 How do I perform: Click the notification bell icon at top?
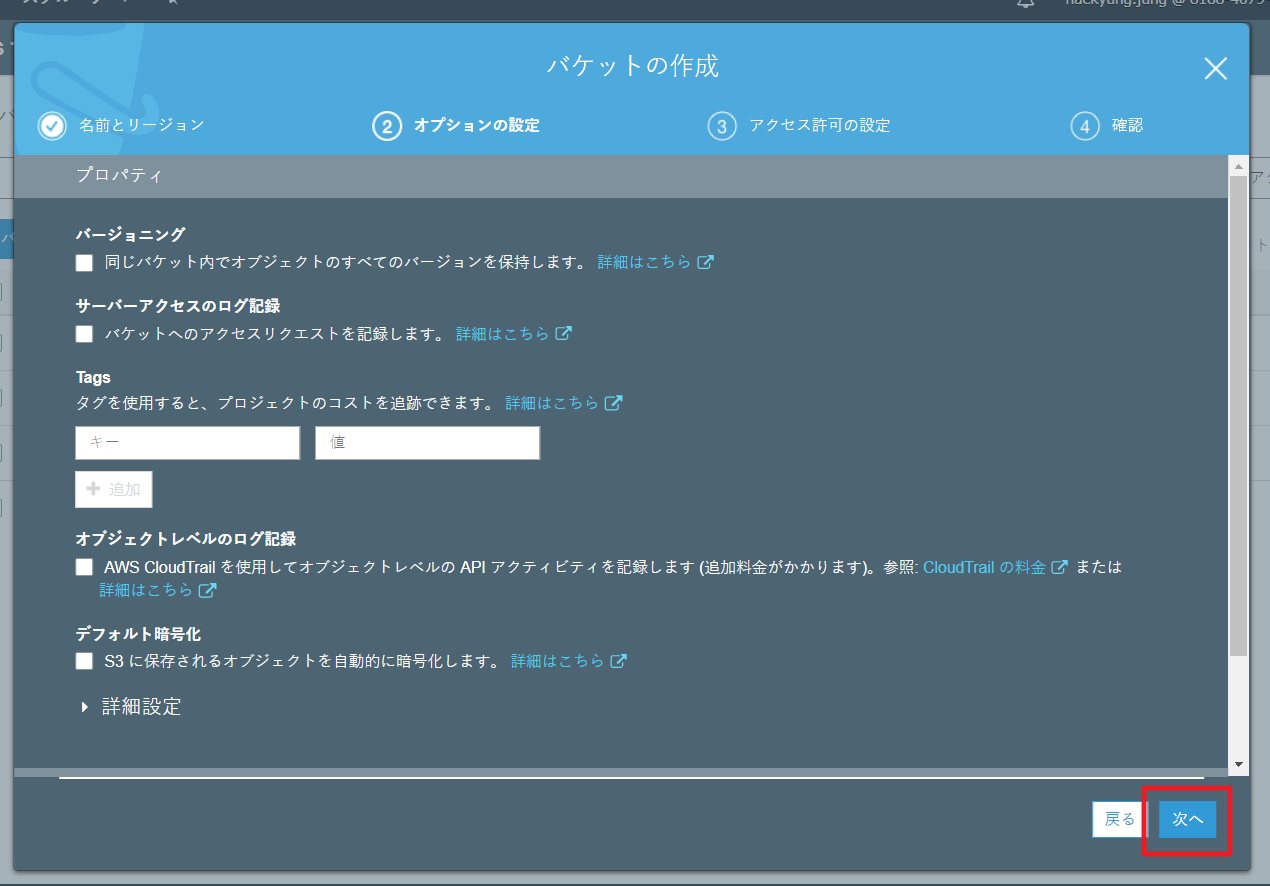point(1025,4)
